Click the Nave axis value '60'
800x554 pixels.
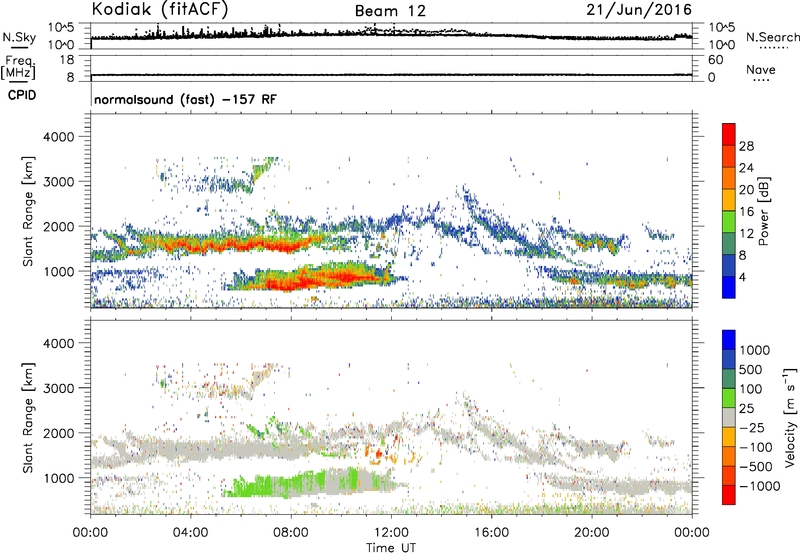click(x=715, y=60)
